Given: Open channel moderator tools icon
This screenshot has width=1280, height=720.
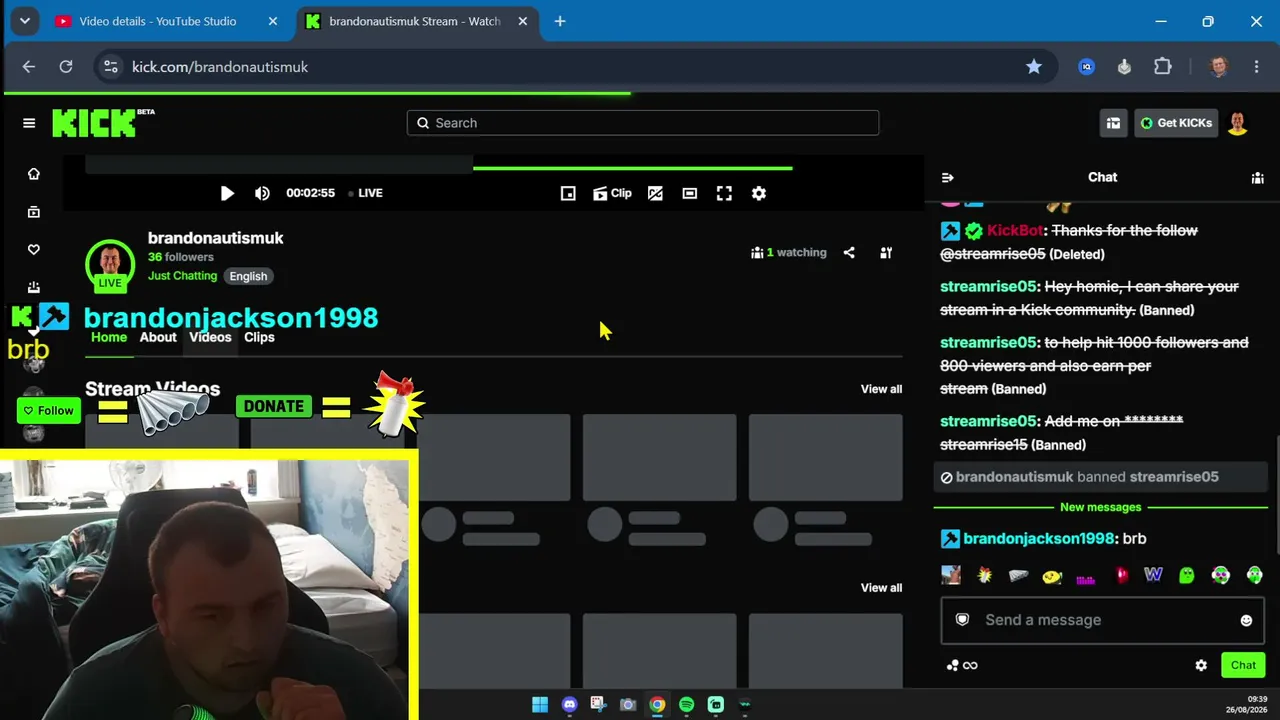Looking at the screenshot, I should [886, 253].
